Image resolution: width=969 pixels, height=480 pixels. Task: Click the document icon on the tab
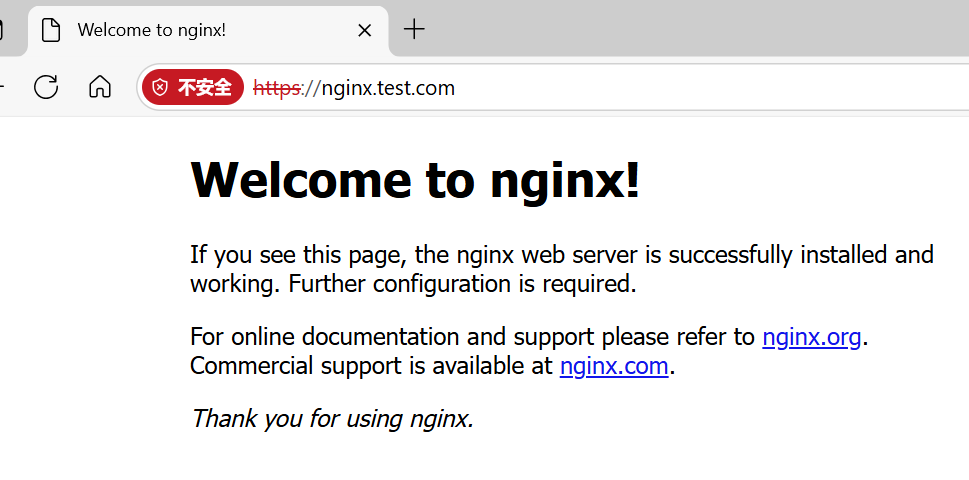click(51, 30)
